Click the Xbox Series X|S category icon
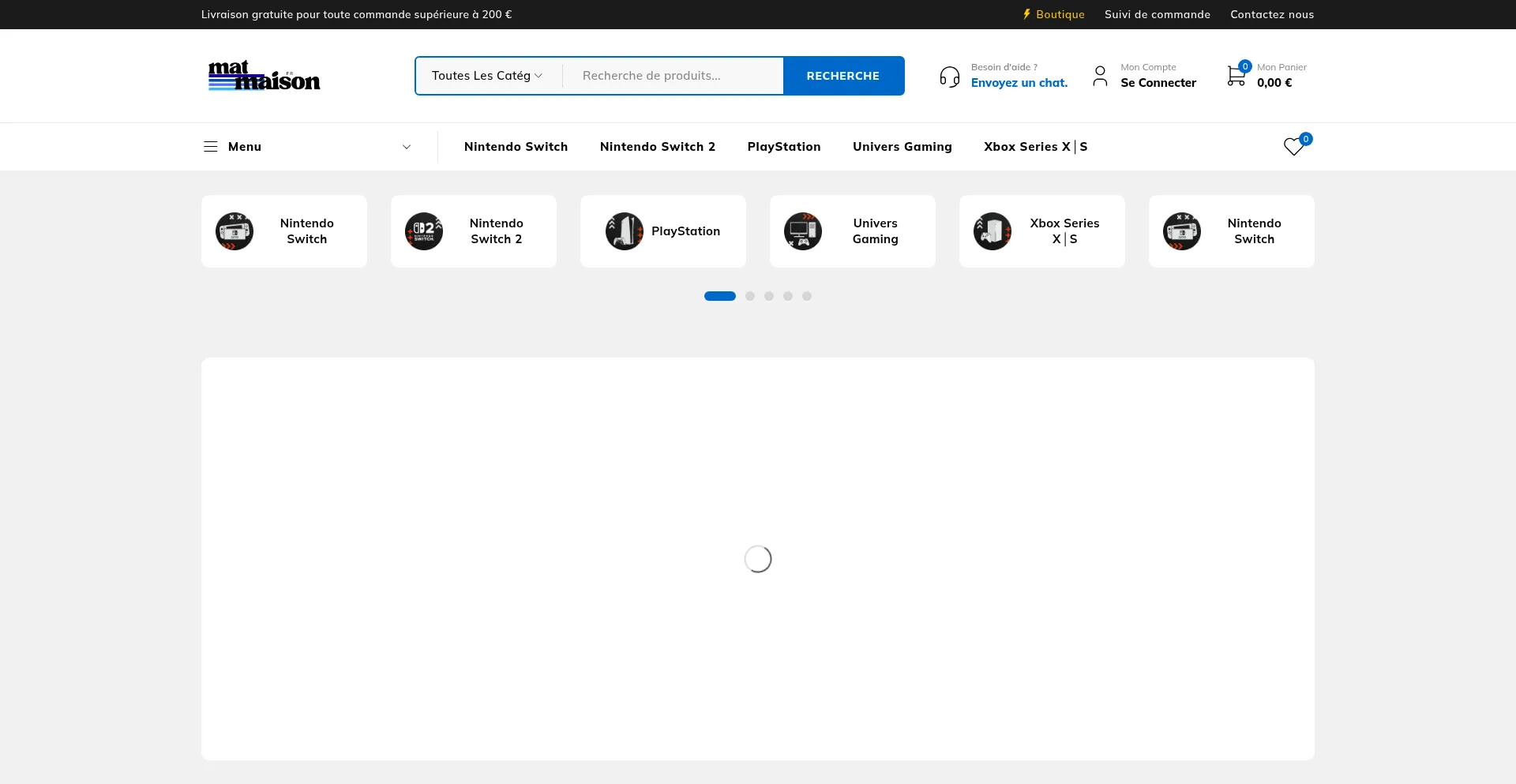The image size is (1516, 784). pyautogui.click(x=993, y=231)
